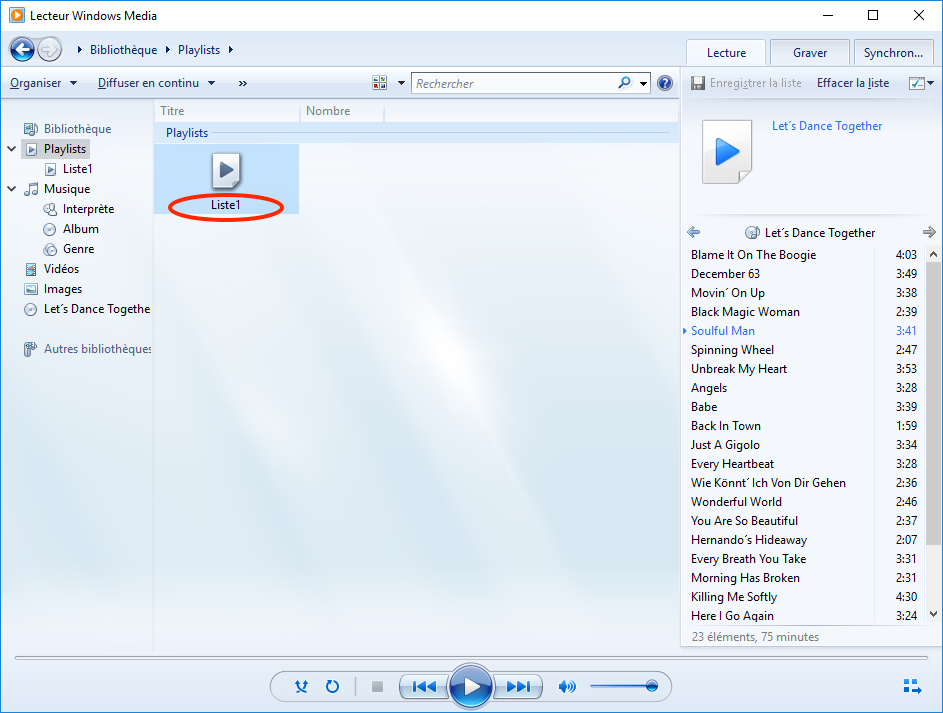
Task: Click the search magnifier icon
Action: tap(625, 82)
